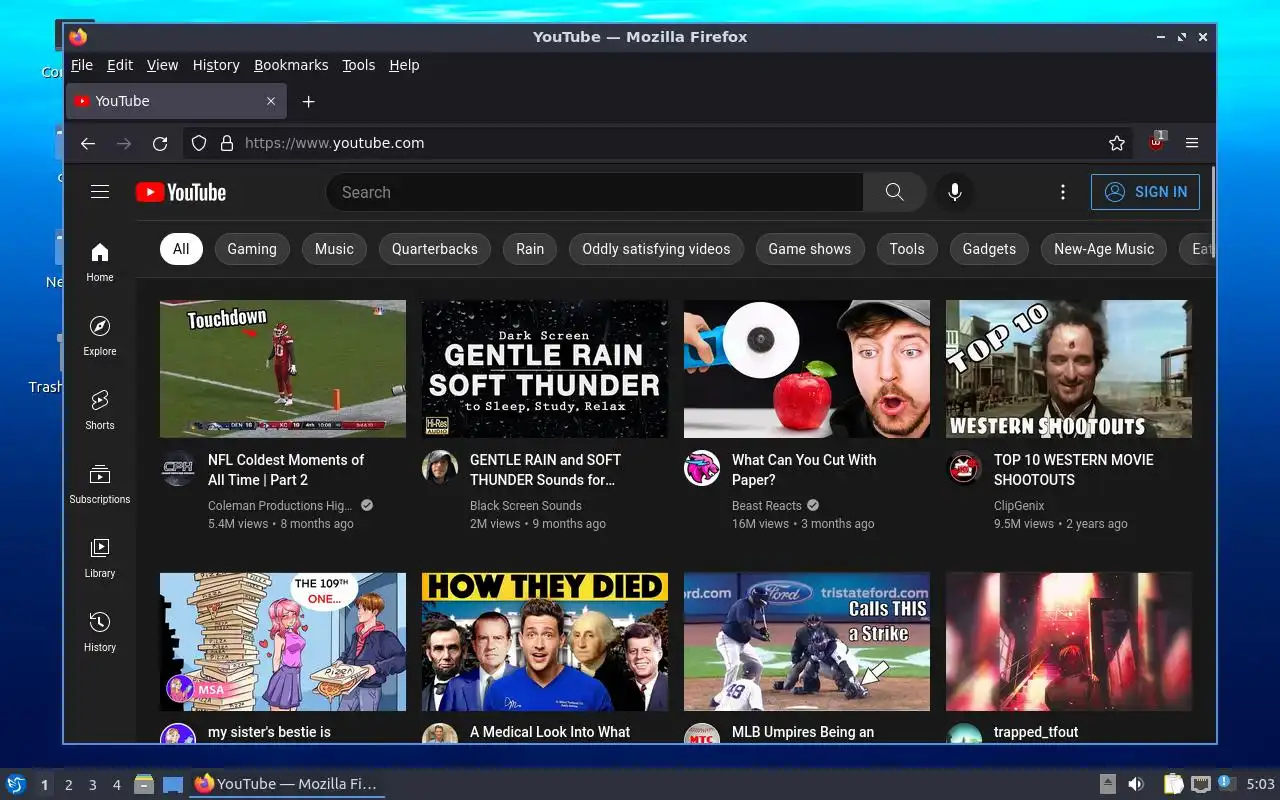Image resolution: width=1280 pixels, height=800 pixels.
Task: Click Black Screen Sounds channel avatar
Action: coord(440,468)
